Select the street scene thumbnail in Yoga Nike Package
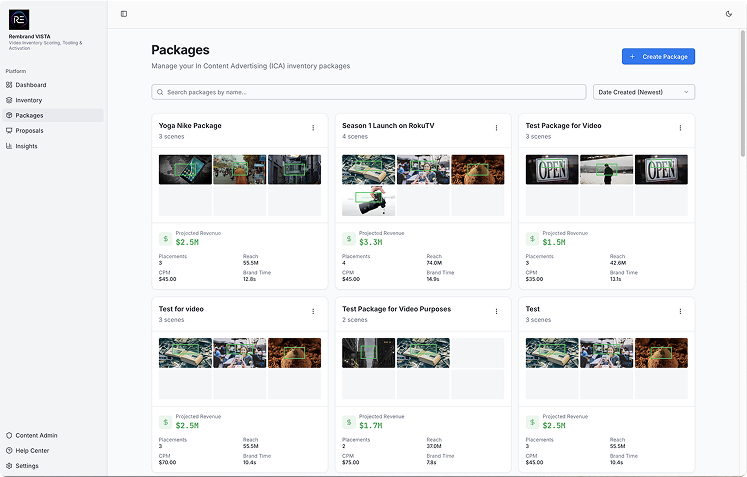 pos(240,169)
